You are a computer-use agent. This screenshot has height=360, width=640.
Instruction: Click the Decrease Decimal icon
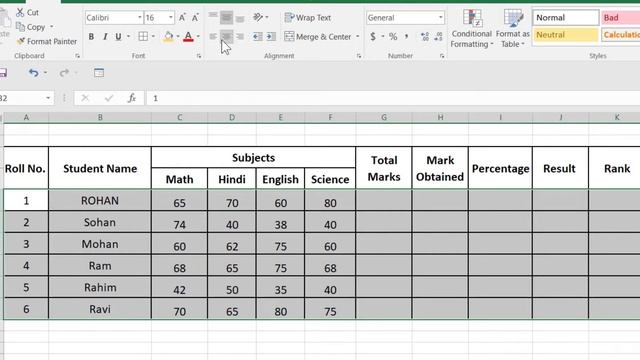click(438, 37)
